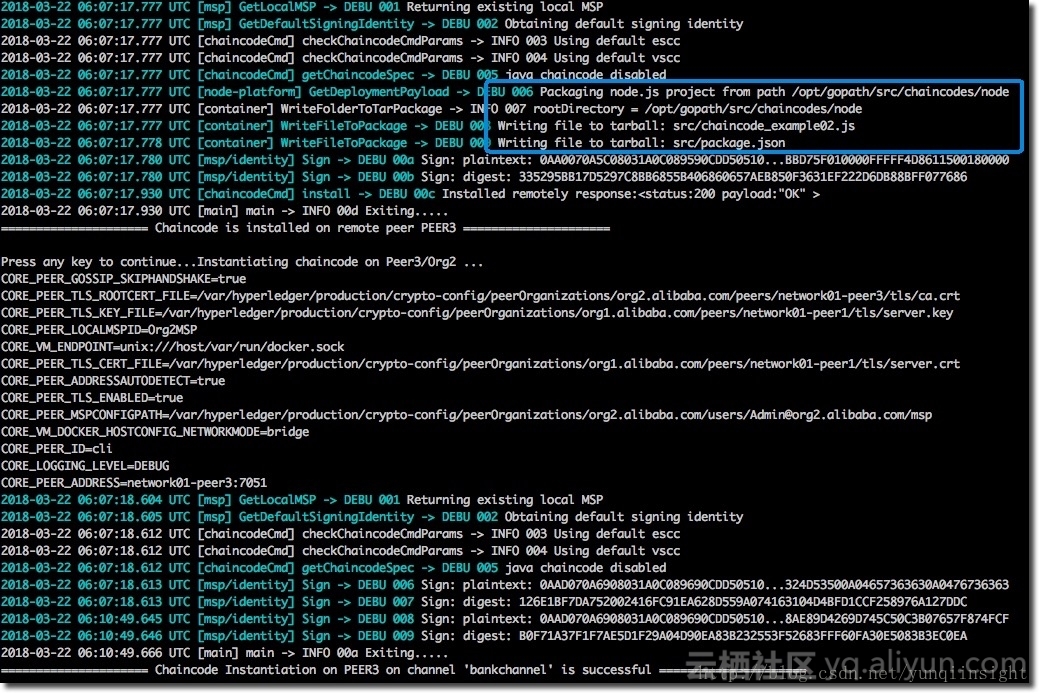Select the CORE_PEER_TLS_KEY_FILE line
Viewport: 1039px width, 693px height.
477,313
